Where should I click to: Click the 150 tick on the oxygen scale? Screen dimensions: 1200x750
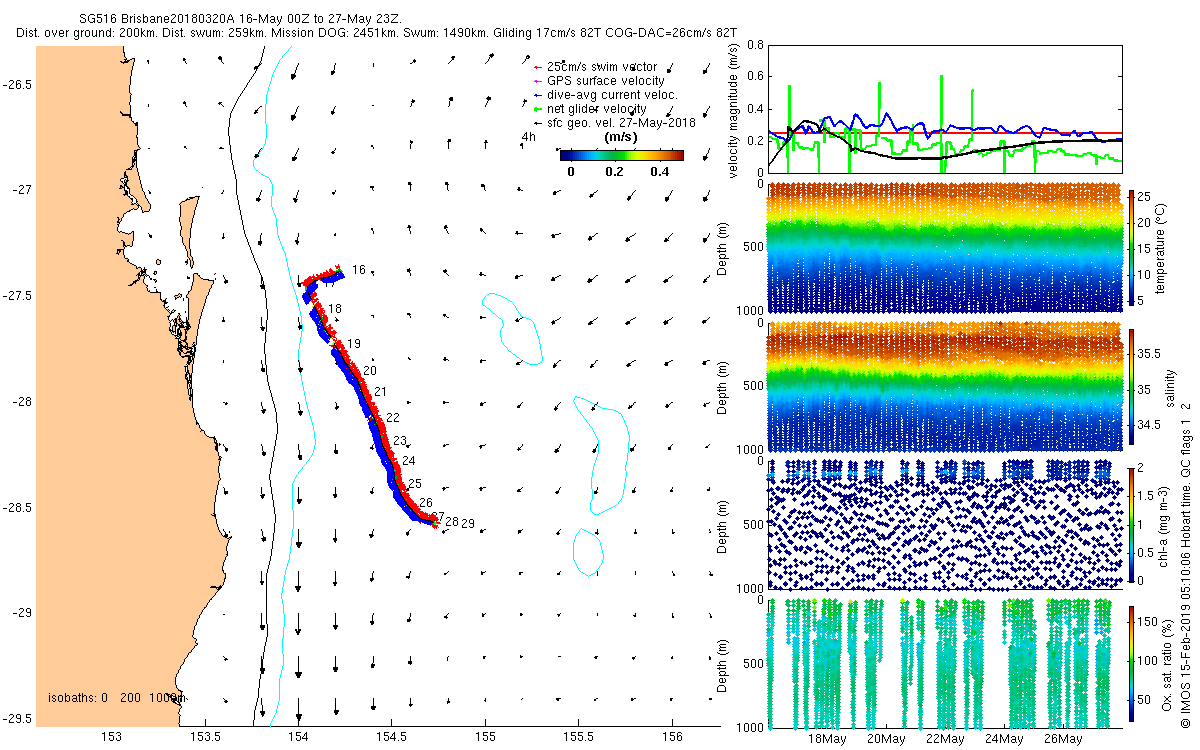click(x=1149, y=620)
